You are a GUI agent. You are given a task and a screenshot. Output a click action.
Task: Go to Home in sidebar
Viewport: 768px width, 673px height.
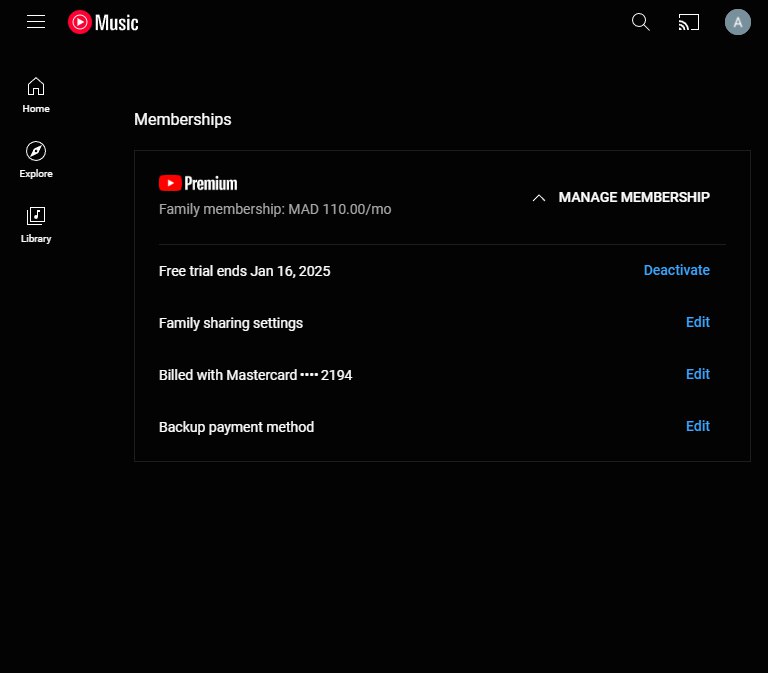[36, 86]
